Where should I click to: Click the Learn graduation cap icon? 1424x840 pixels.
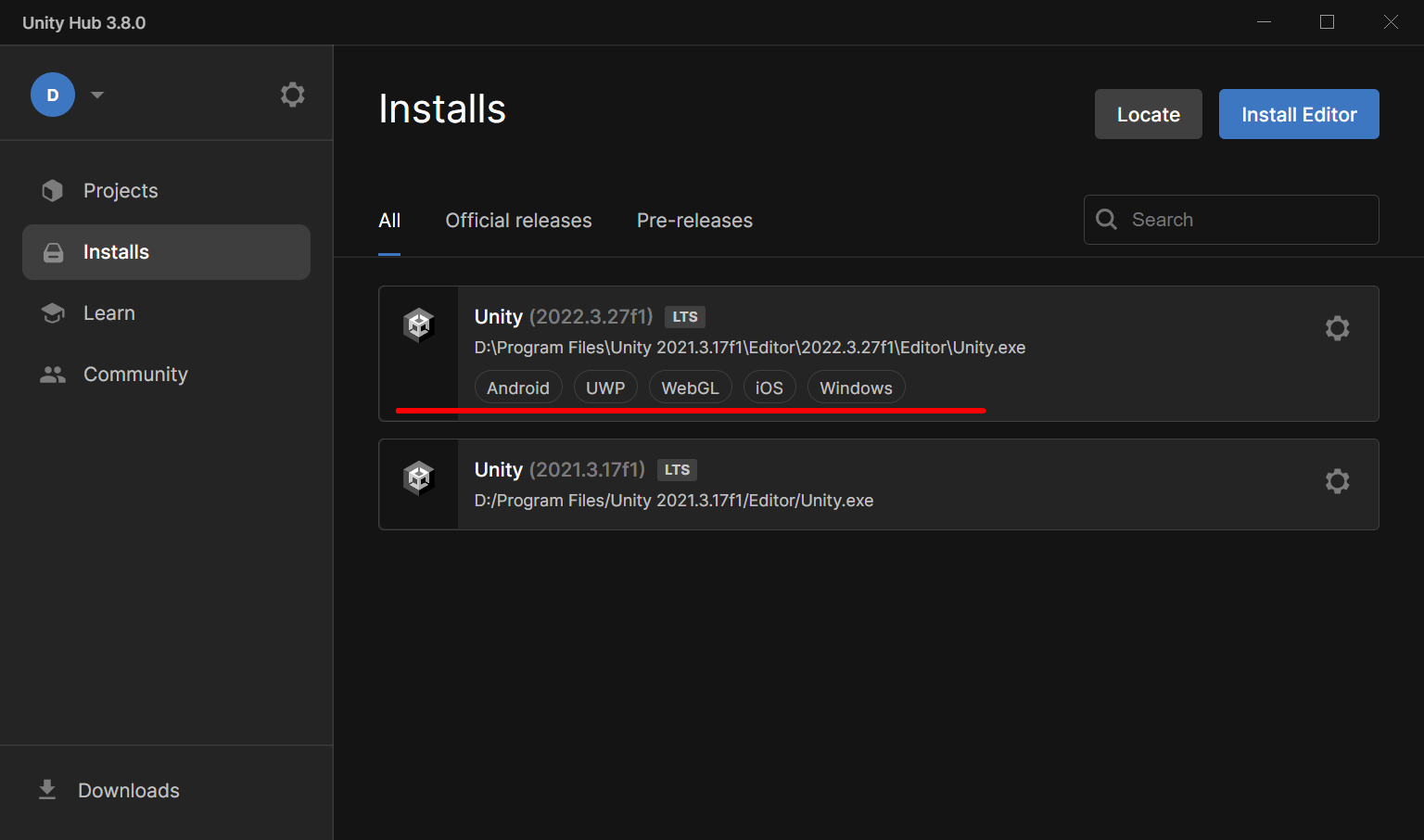coord(53,313)
